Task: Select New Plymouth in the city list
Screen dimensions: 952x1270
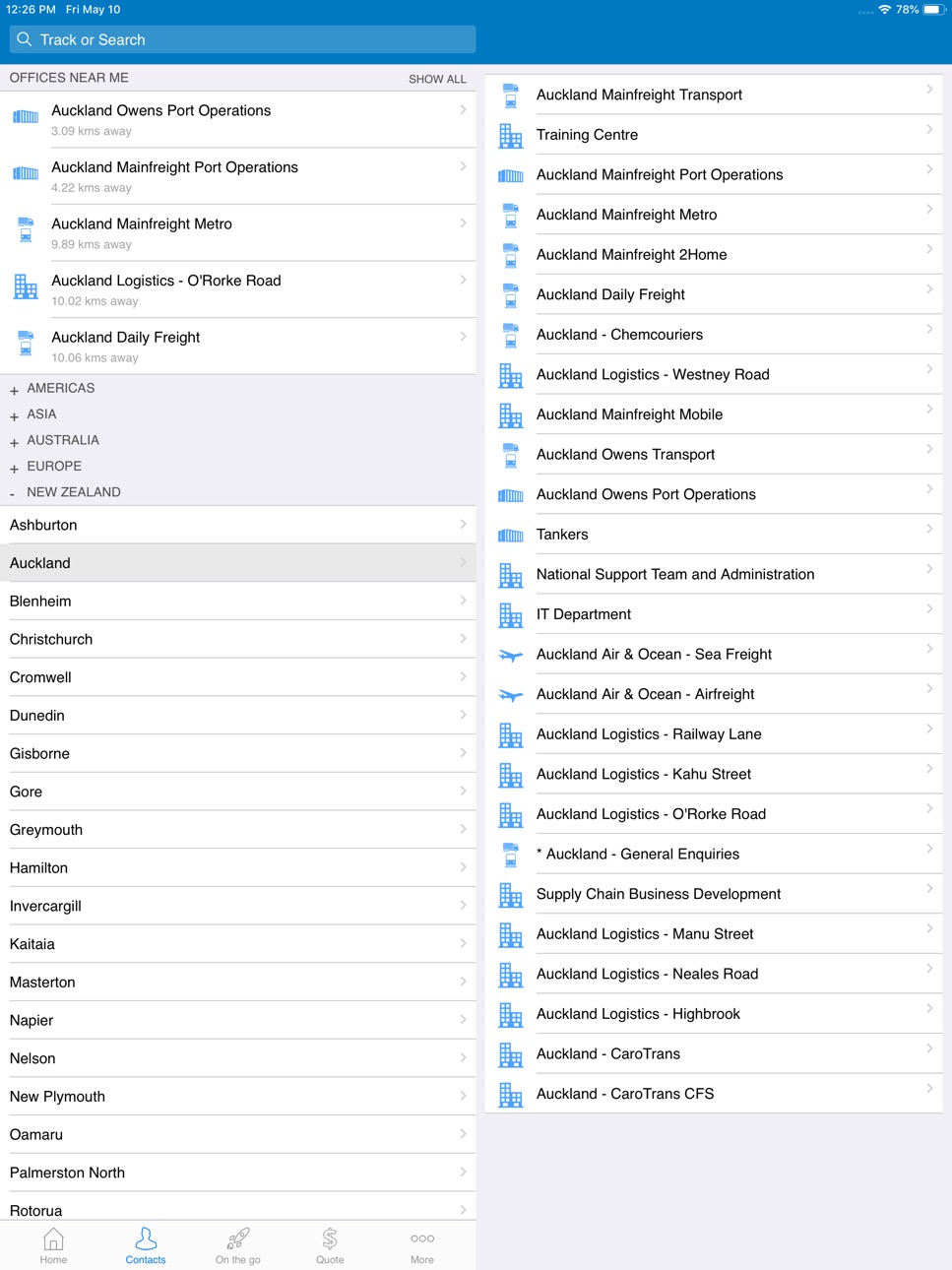Action: [238, 1097]
